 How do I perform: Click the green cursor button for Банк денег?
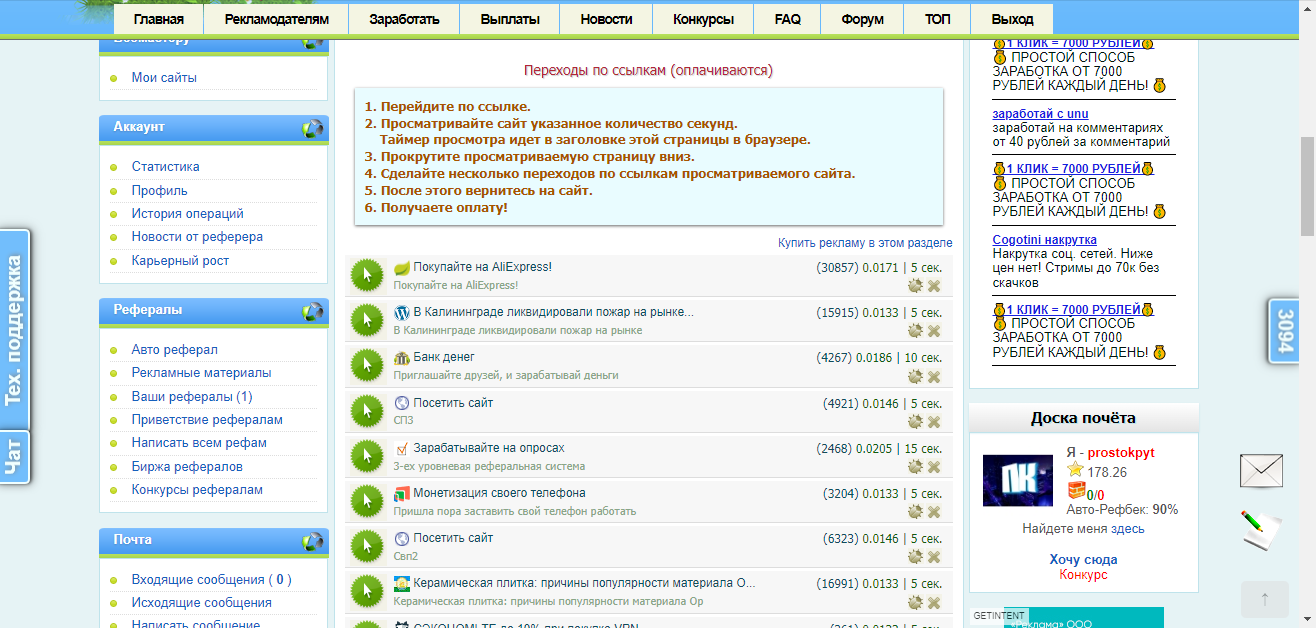(368, 365)
